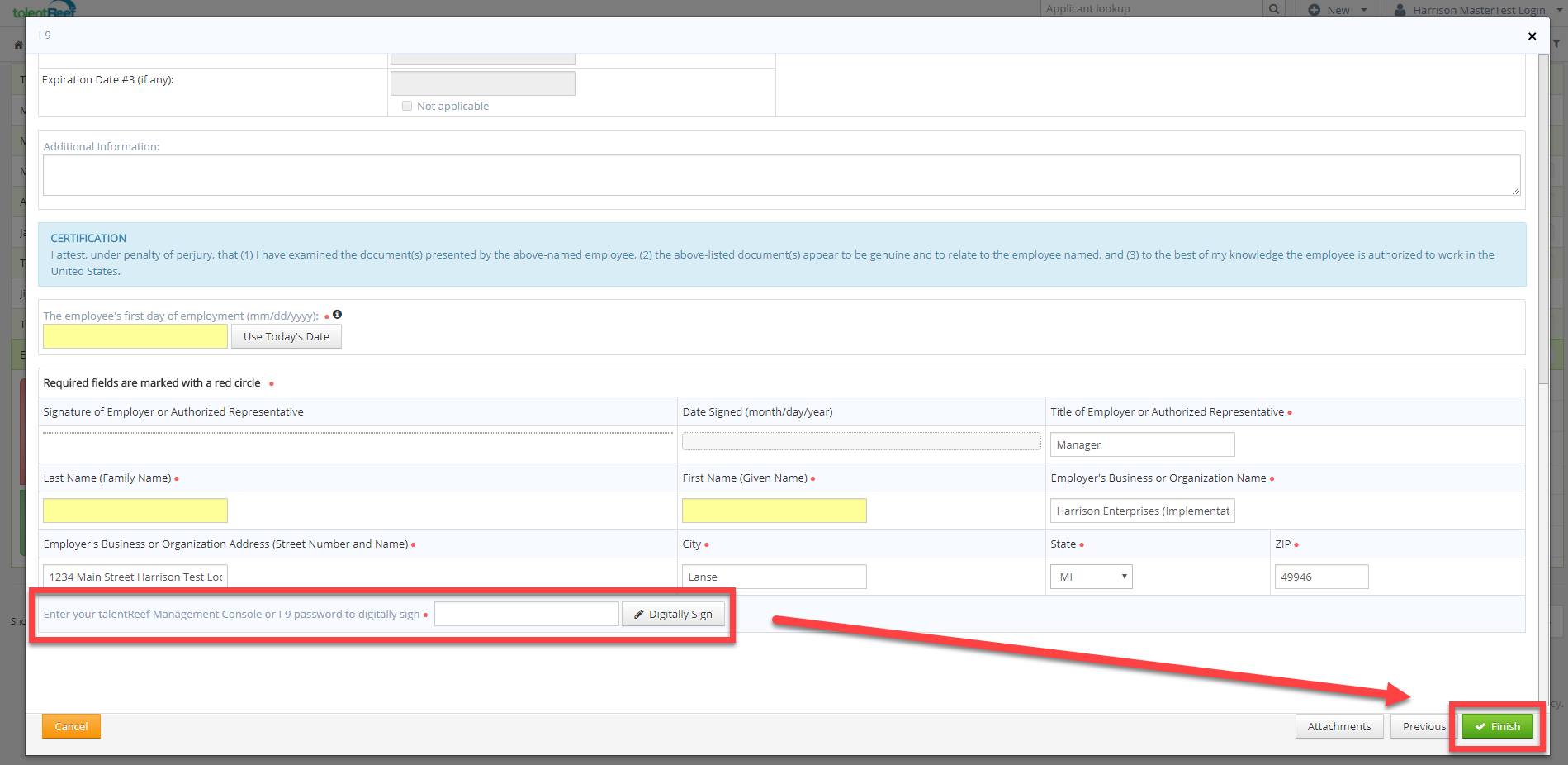This screenshot has height=765, width=1568.
Task: Click the user profile silhouette icon
Action: coord(1400,10)
